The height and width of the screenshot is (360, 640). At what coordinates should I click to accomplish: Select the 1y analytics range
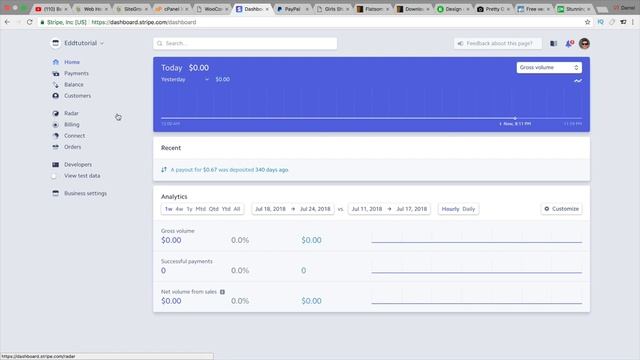coord(189,209)
